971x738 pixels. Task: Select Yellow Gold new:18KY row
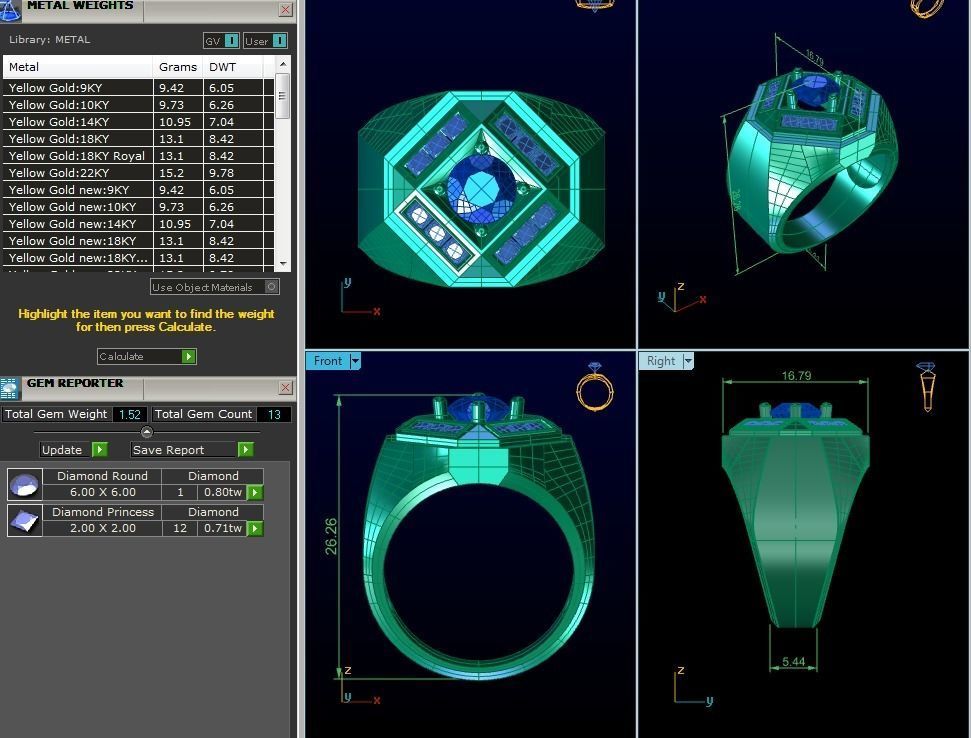tap(139, 241)
